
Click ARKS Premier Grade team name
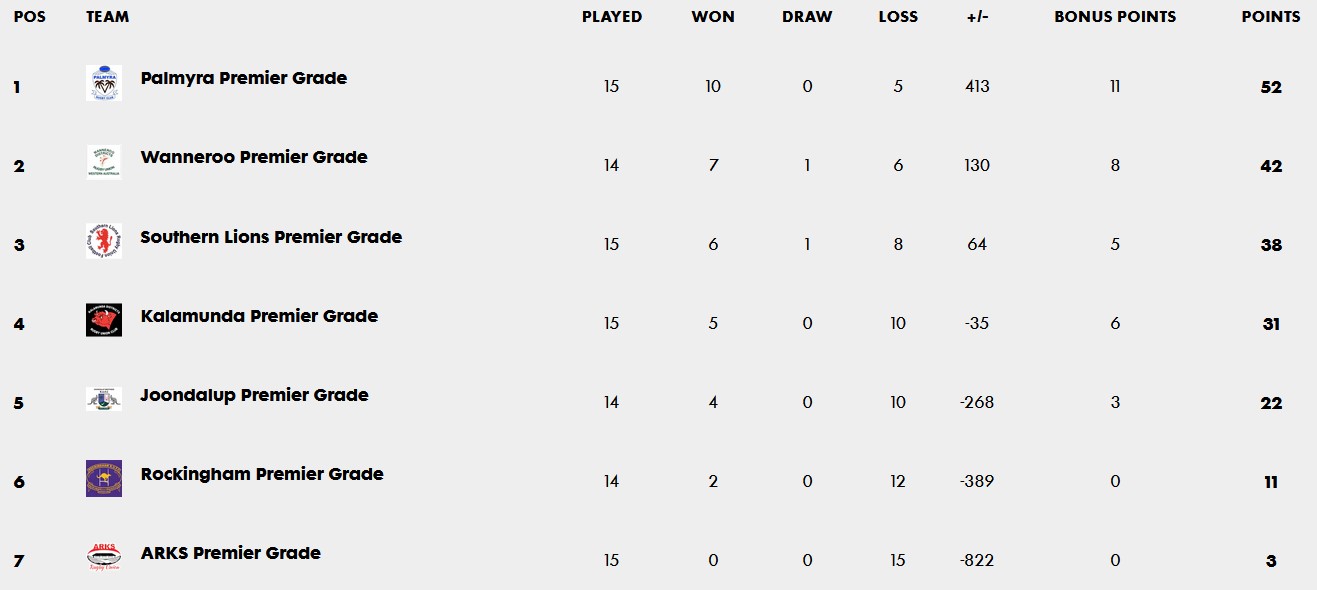coord(231,553)
